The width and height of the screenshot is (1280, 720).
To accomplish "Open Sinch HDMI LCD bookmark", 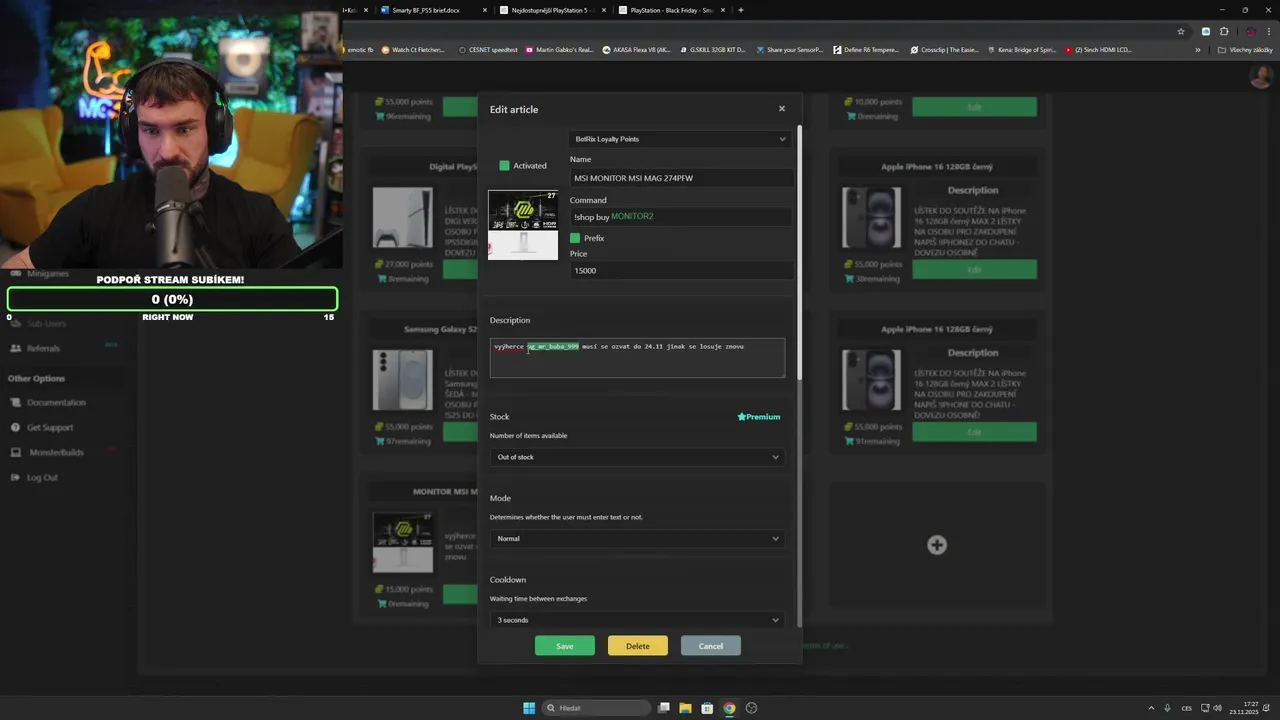I will click(x=1099, y=49).
